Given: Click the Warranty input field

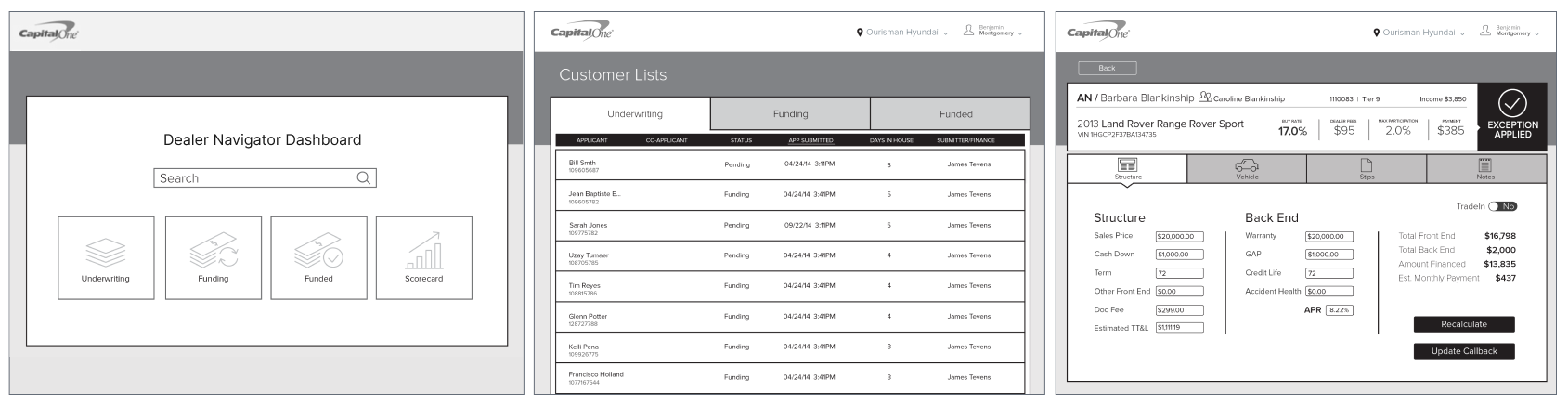Looking at the screenshot, I should click(x=1329, y=236).
